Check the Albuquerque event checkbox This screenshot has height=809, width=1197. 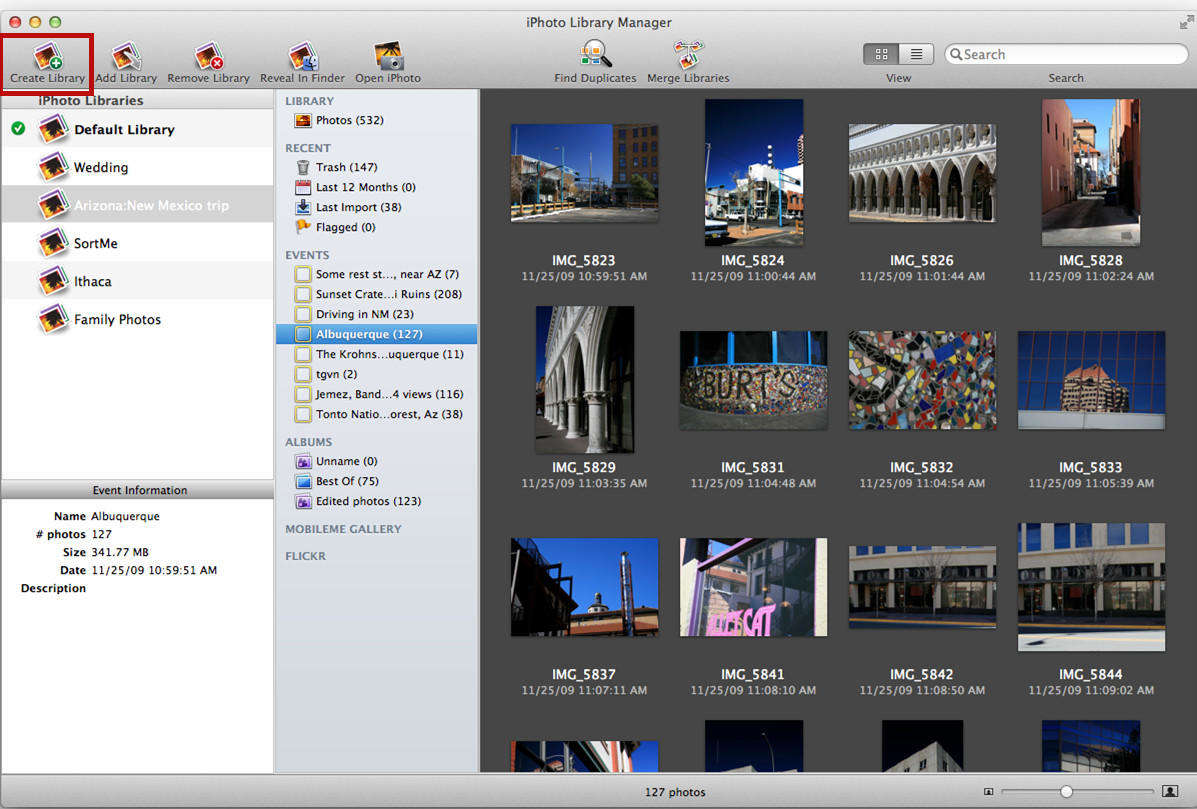302,334
